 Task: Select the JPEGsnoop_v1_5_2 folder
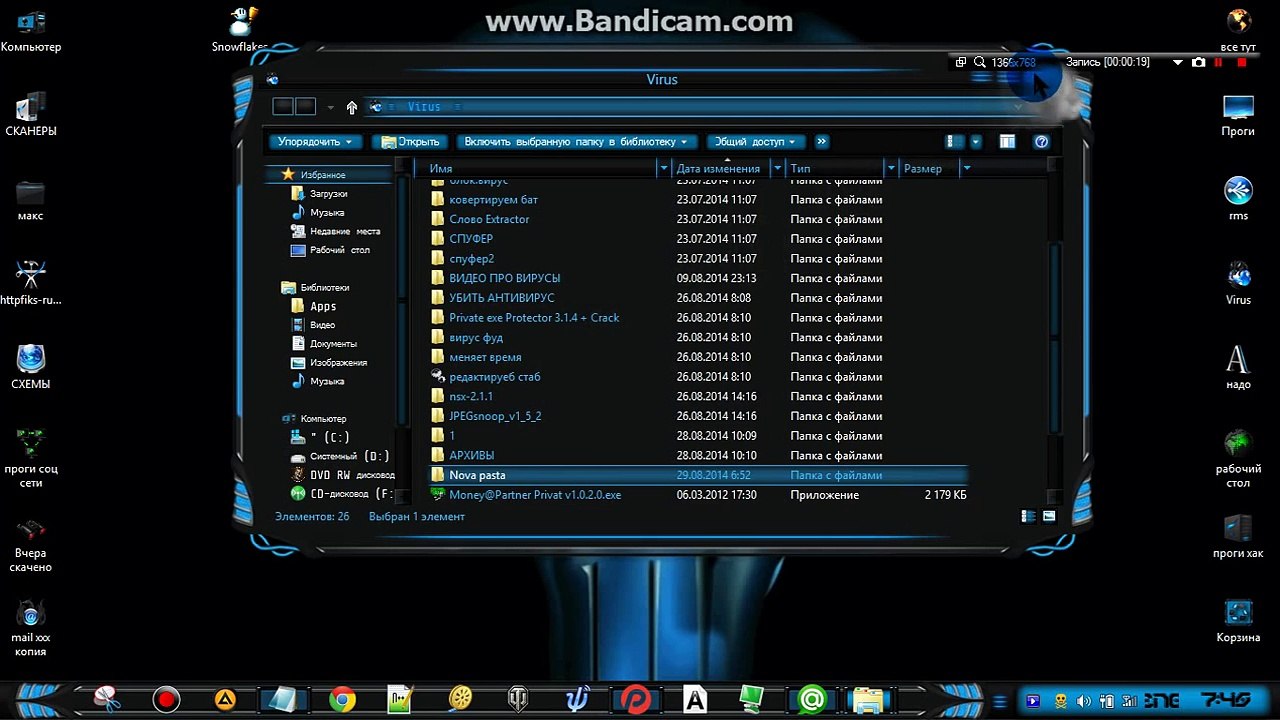click(495, 416)
